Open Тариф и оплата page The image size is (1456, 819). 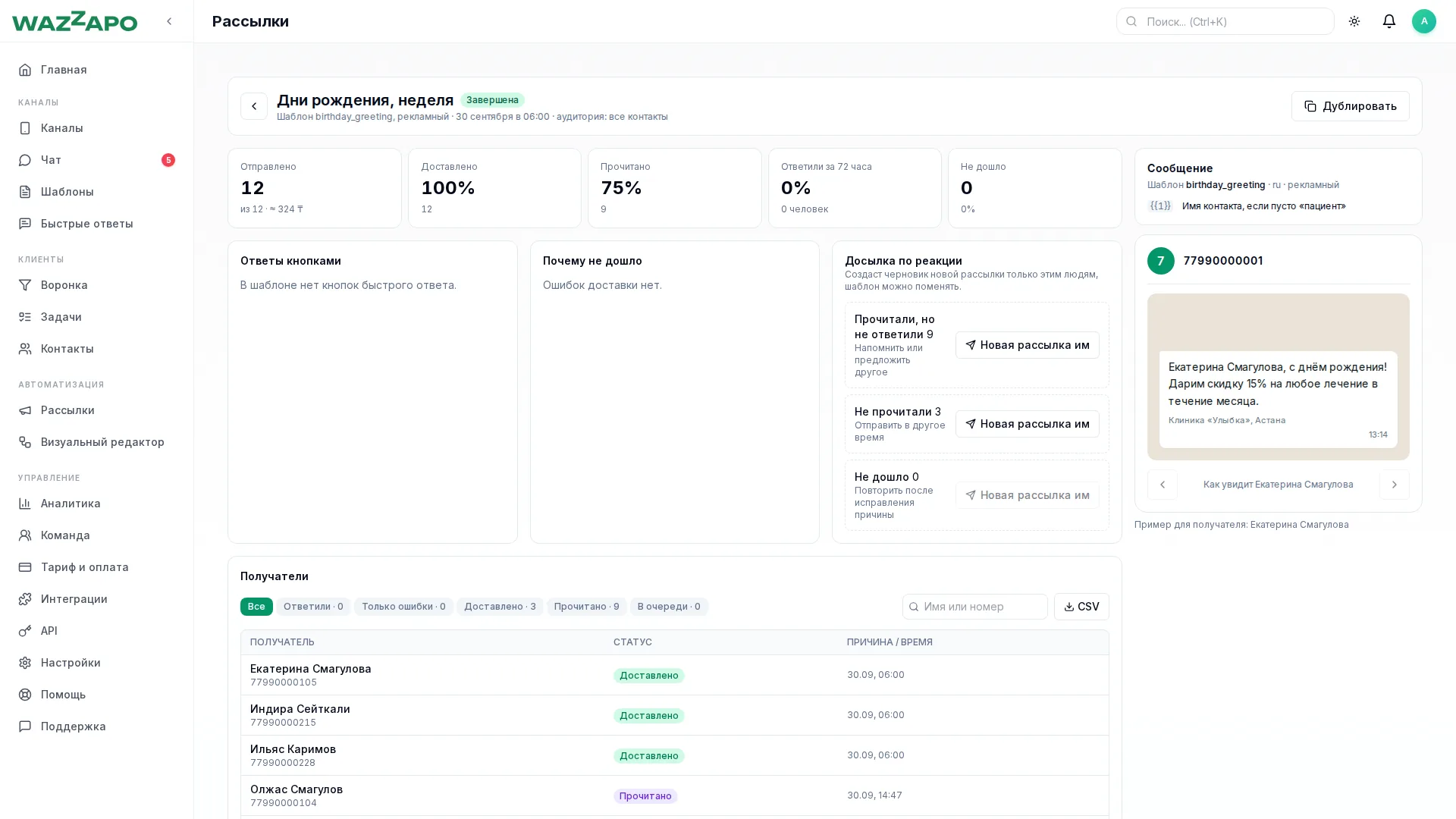click(x=96, y=567)
